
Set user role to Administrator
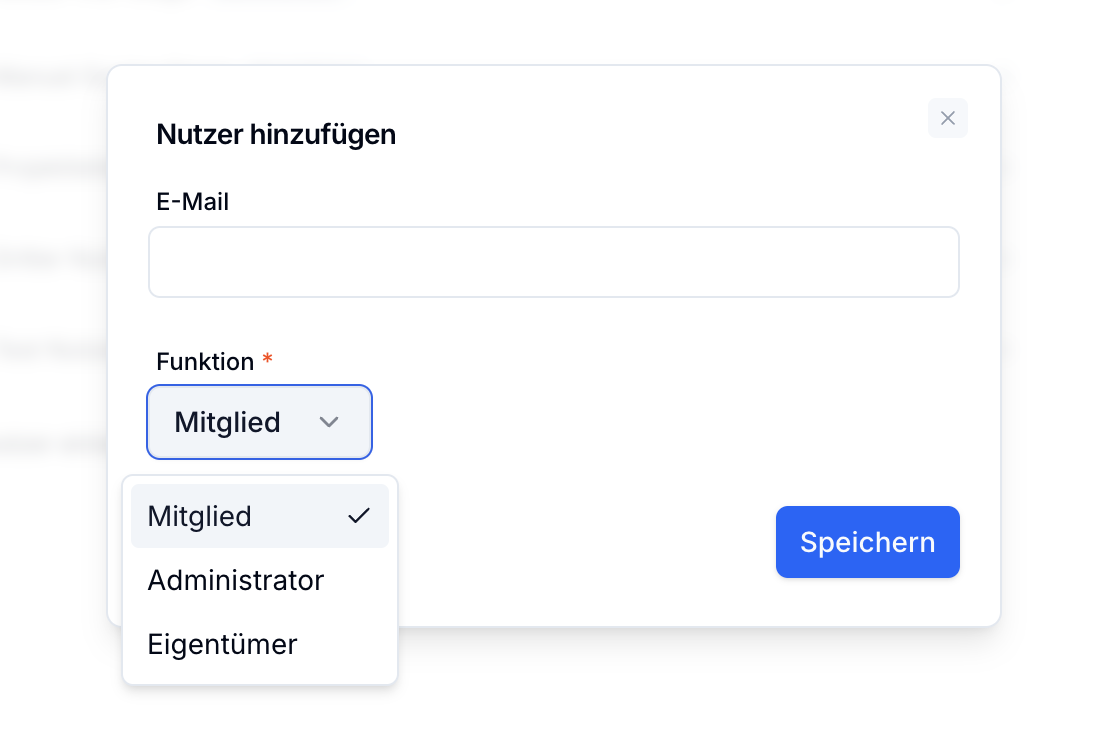click(x=236, y=580)
